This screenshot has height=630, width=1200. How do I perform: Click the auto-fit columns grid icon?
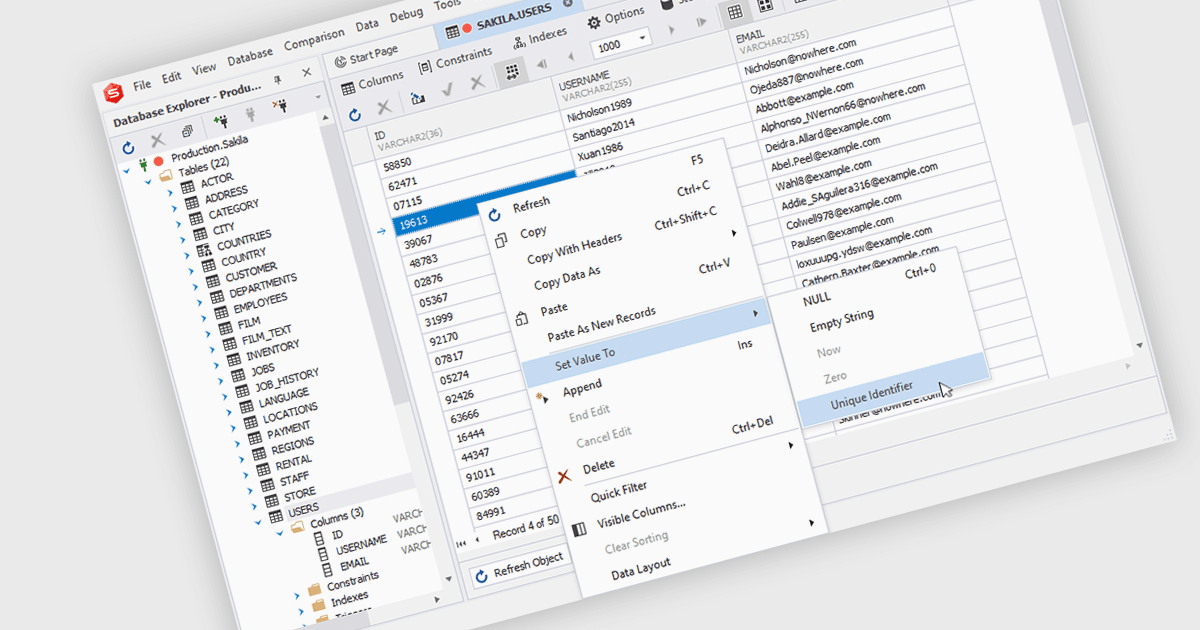[511, 72]
